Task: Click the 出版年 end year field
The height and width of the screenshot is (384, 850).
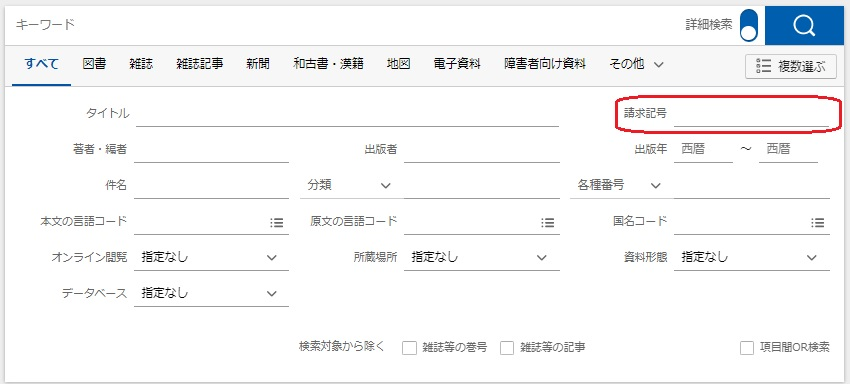Action: 788,150
